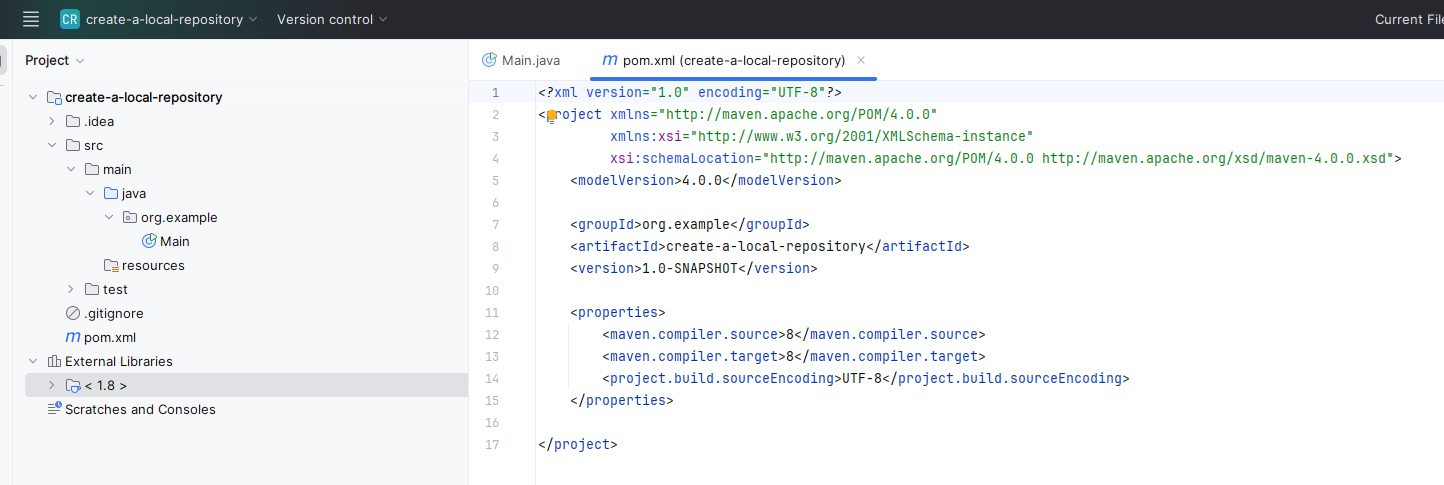Click the project.build.sourceEncoding line
The image size is (1444, 485).
[x=866, y=379]
